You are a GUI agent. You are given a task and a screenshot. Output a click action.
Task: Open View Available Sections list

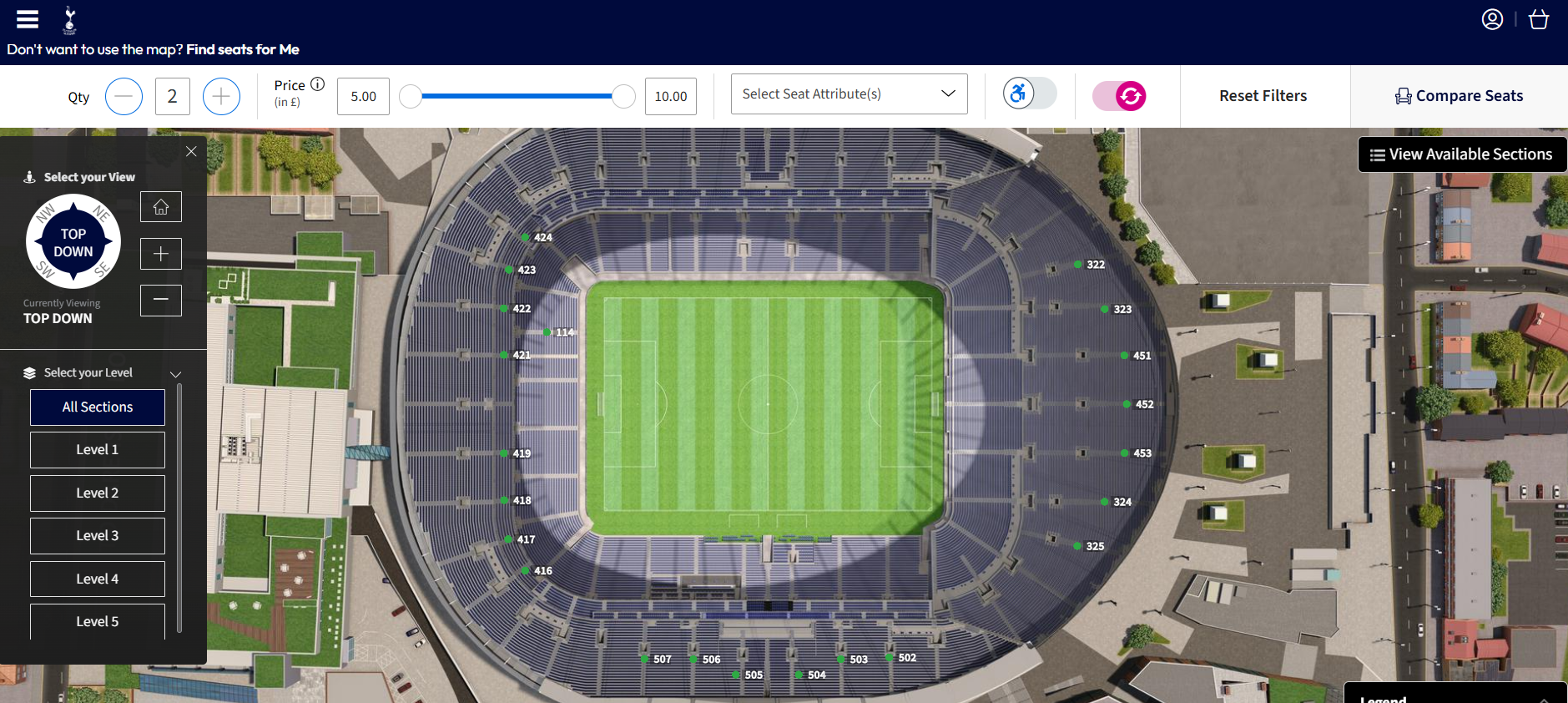click(x=1461, y=154)
